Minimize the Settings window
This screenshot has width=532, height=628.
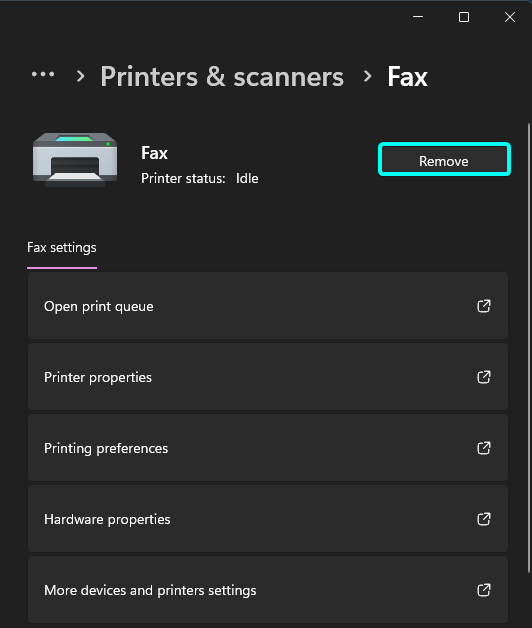[x=418, y=17]
